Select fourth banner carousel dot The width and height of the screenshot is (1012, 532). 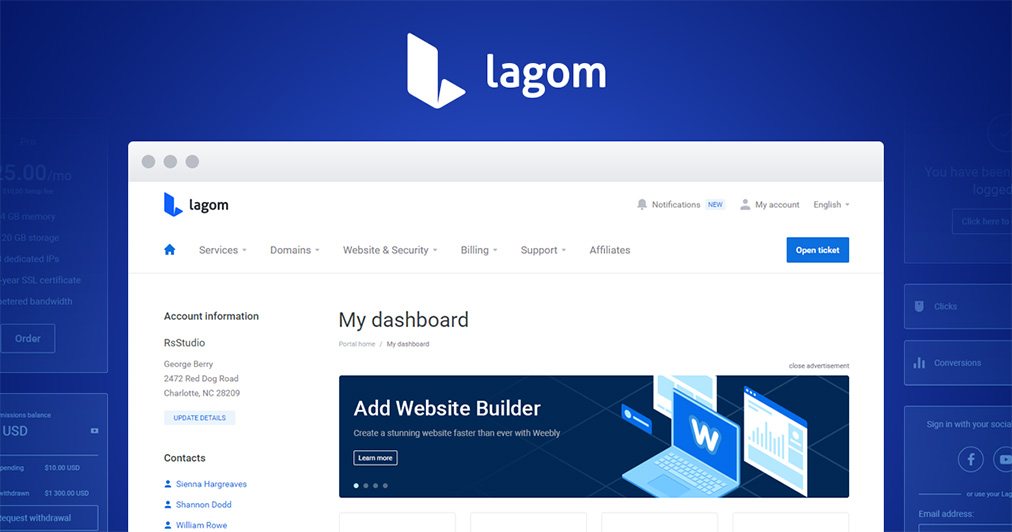point(385,486)
